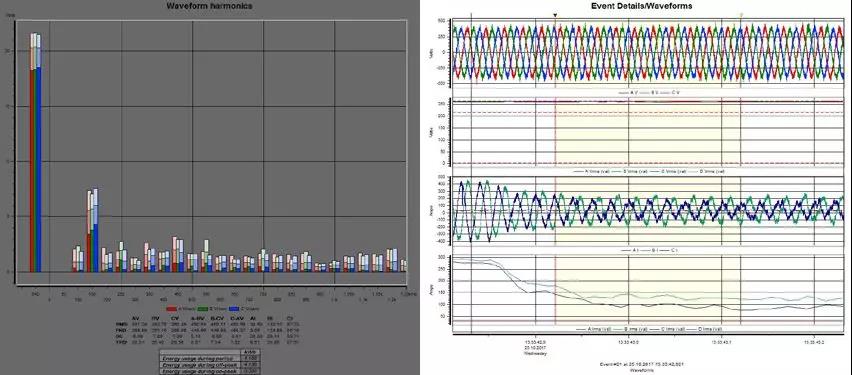This screenshot has width=852, height=375.
Task: Click the 'CV' column header in harmonics table
Action: coord(175,318)
